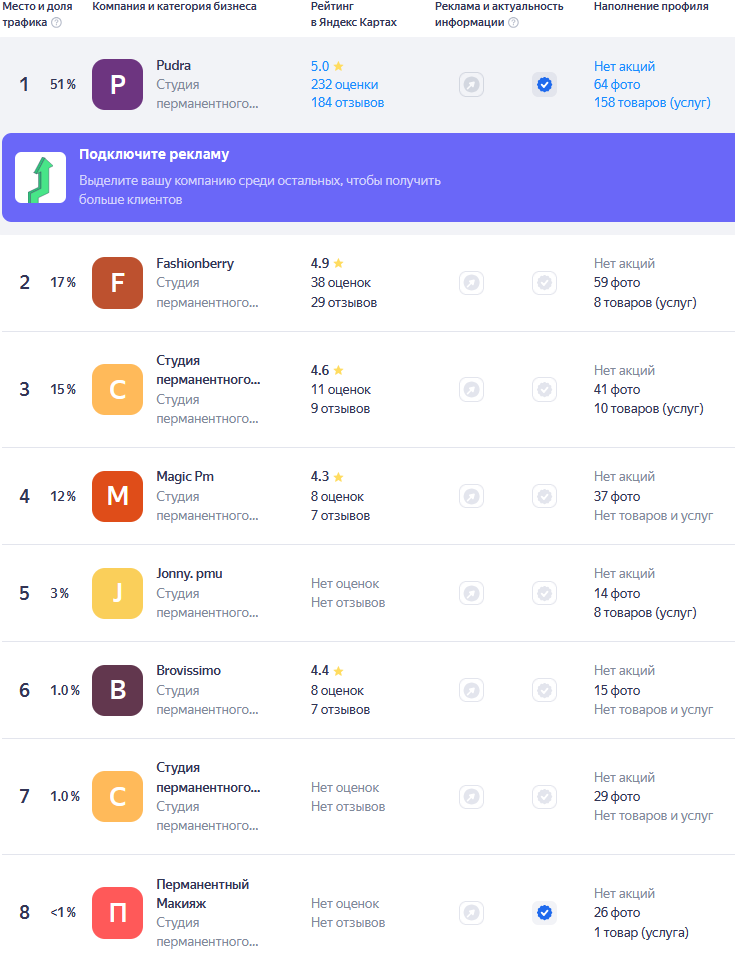Click the '37 фото' text for Magic Pm
Image resolution: width=735 pixels, height=965 pixels.
pyautogui.click(x=617, y=496)
